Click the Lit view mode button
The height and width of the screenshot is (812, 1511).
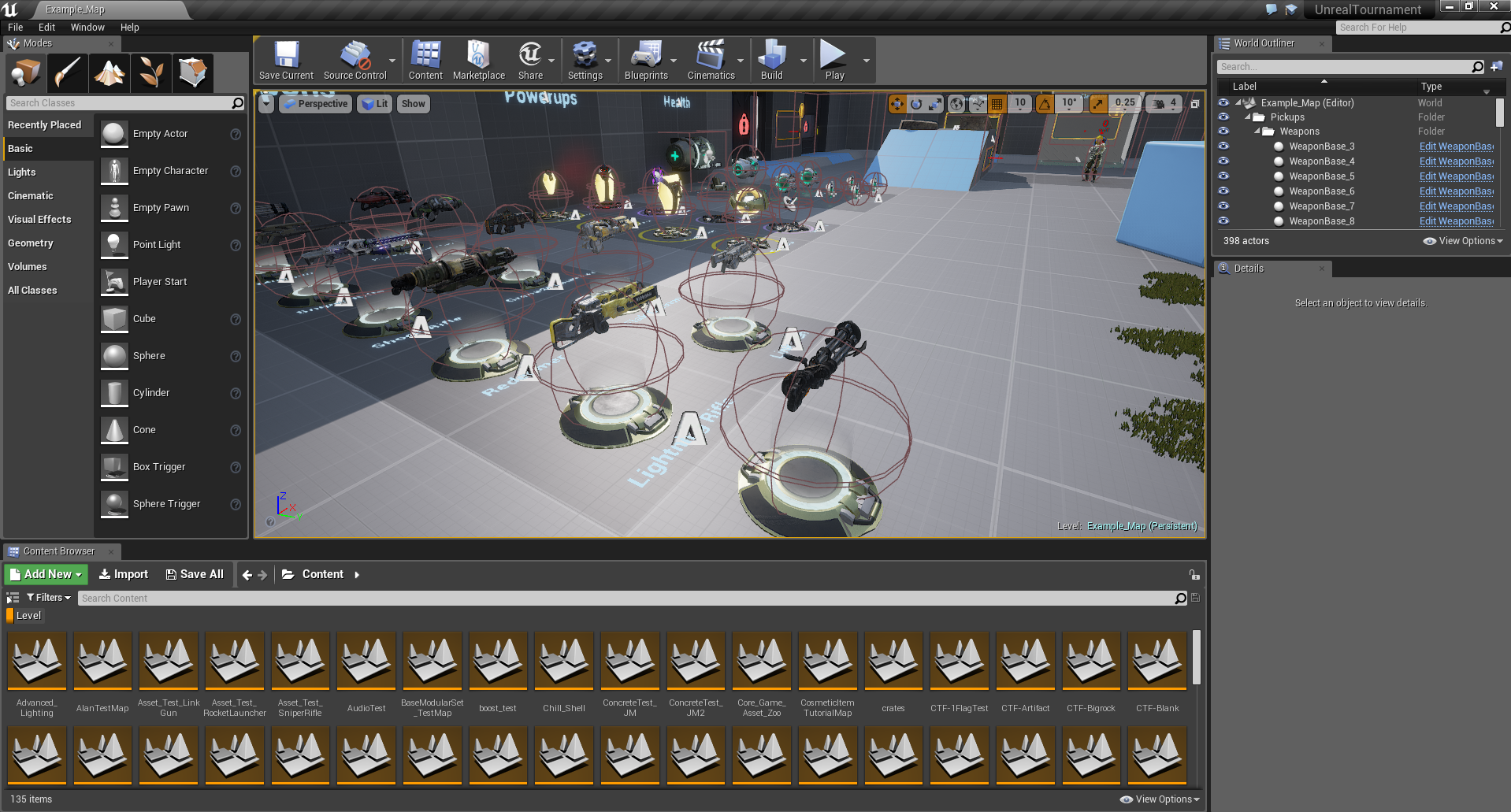(x=374, y=104)
